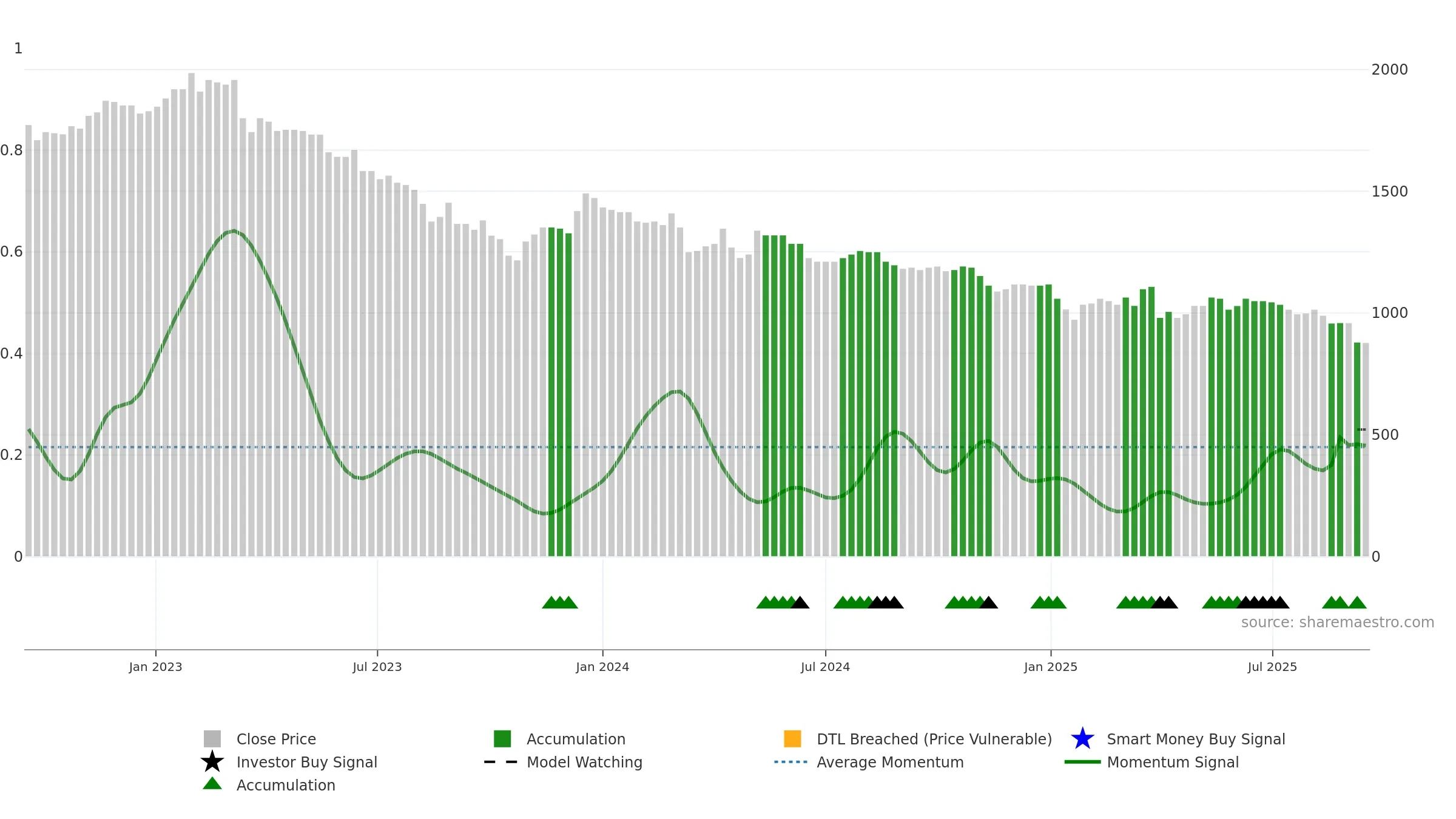
Task: Click the green Accumulation triangle legend icon
Action: point(212,784)
